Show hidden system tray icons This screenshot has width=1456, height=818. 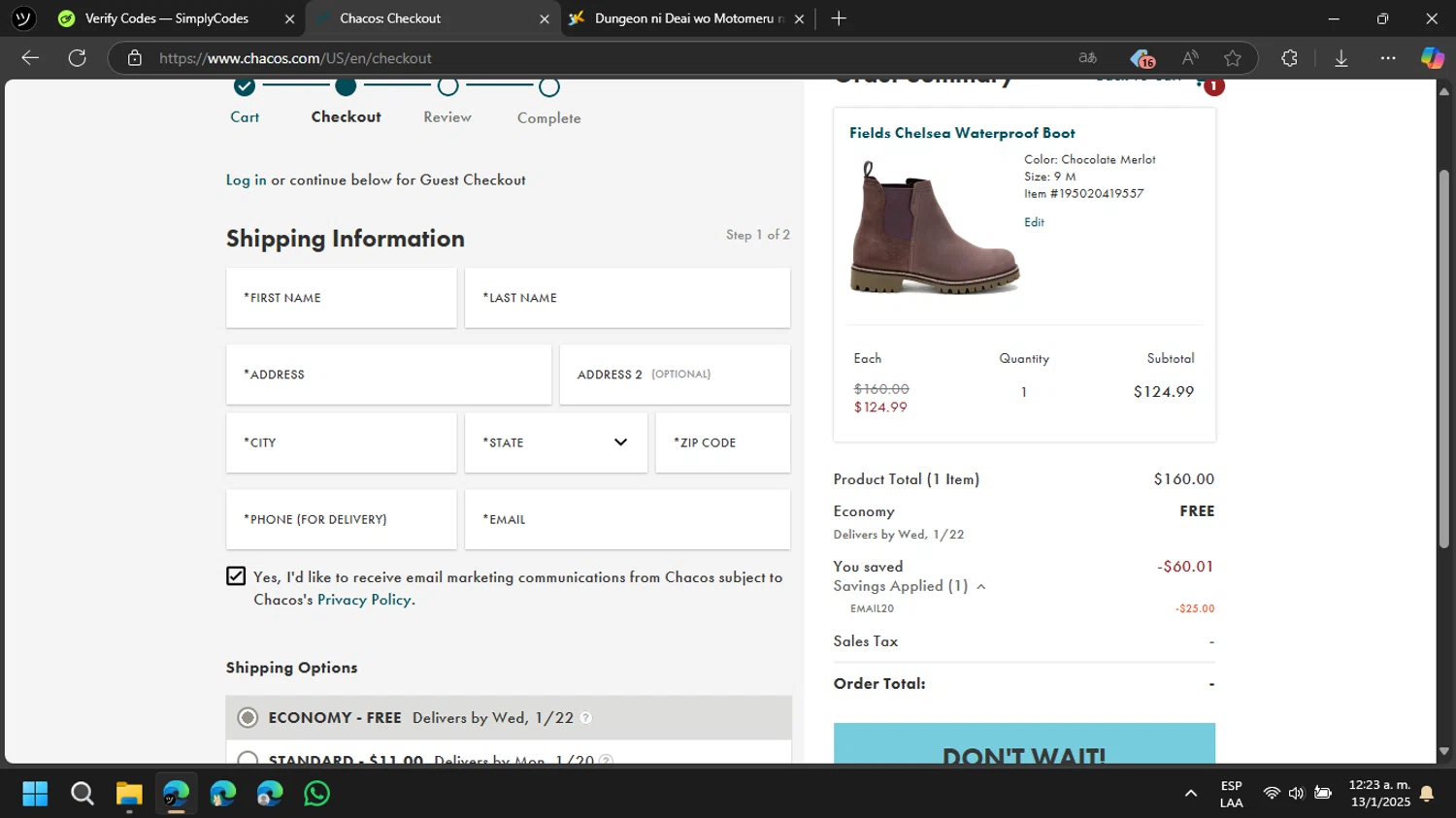(1191, 794)
